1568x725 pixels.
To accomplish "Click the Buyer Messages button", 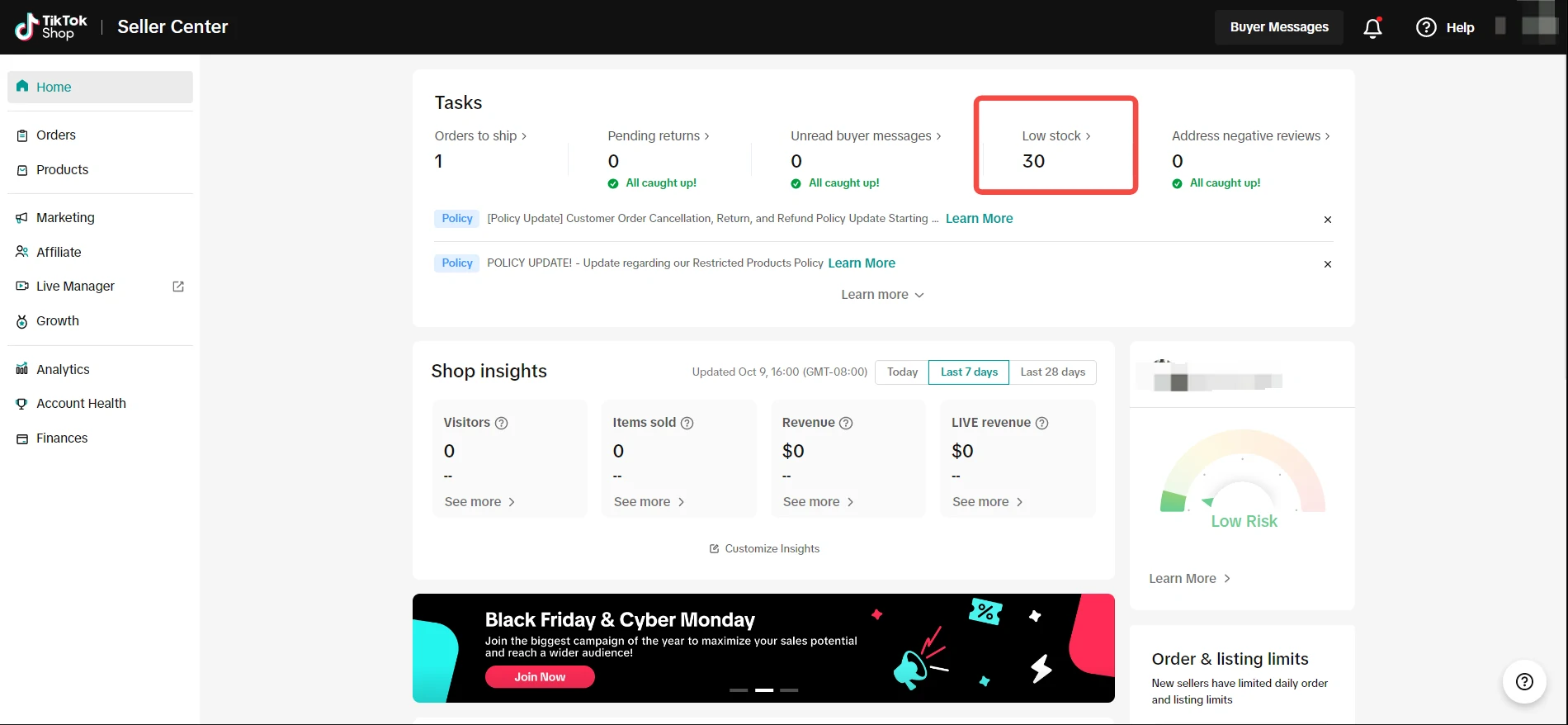I will (1278, 27).
